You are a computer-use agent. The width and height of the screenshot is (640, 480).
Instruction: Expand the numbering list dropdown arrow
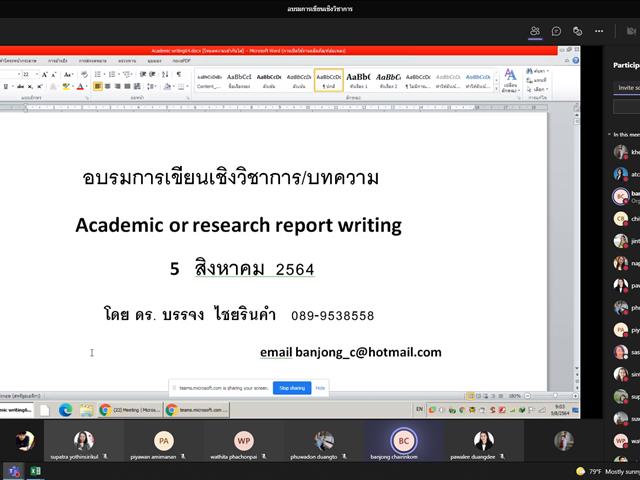(x=119, y=74)
